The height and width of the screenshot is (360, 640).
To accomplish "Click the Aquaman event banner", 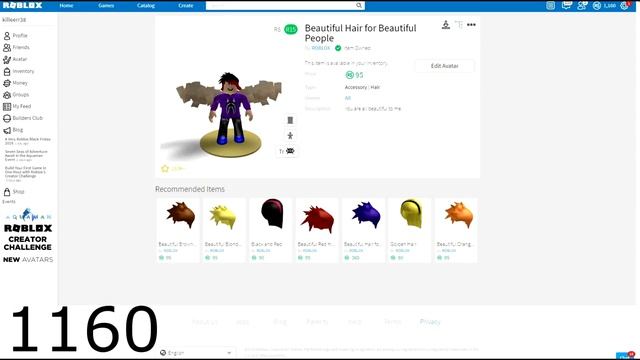I will (28, 215).
